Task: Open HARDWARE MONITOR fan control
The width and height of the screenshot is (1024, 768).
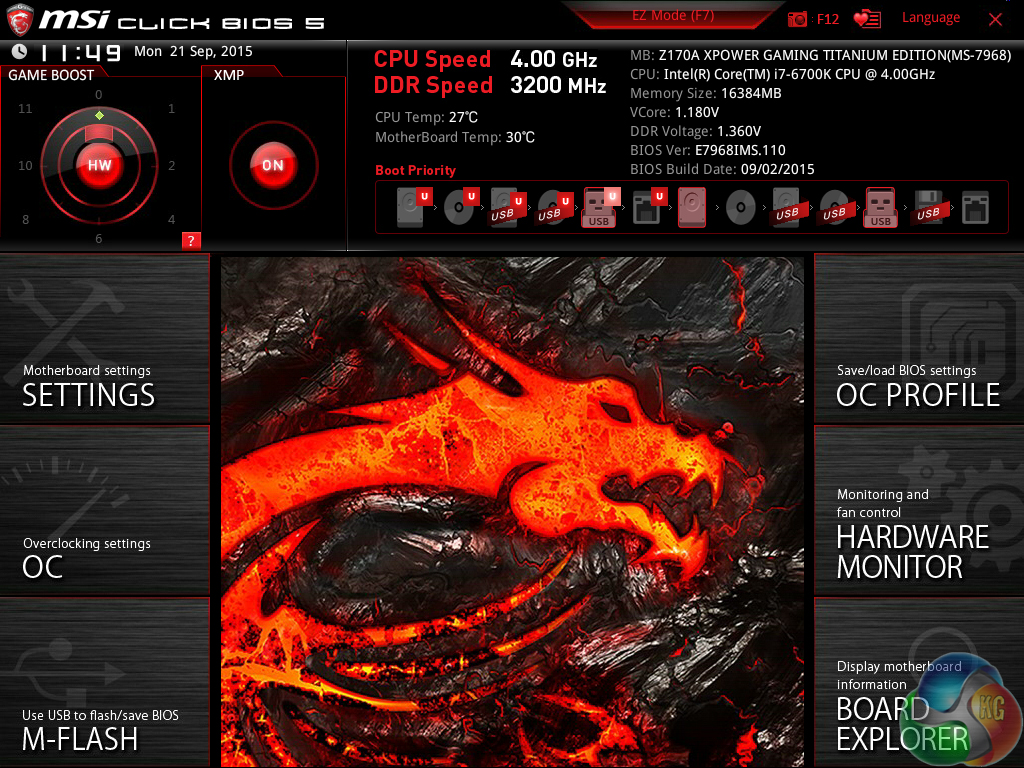Action: click(919, 511)
